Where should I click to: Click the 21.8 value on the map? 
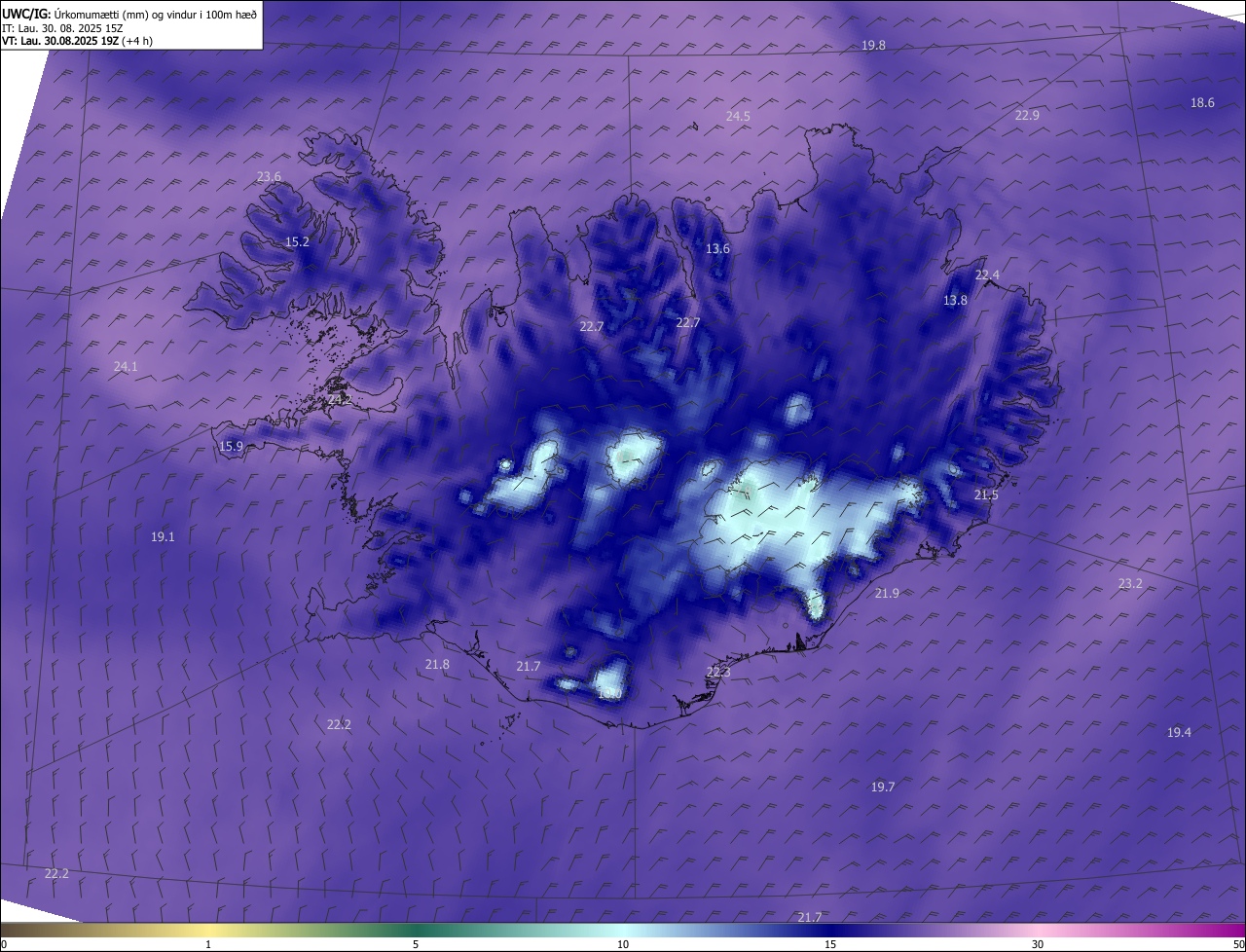tap(437, 665)
